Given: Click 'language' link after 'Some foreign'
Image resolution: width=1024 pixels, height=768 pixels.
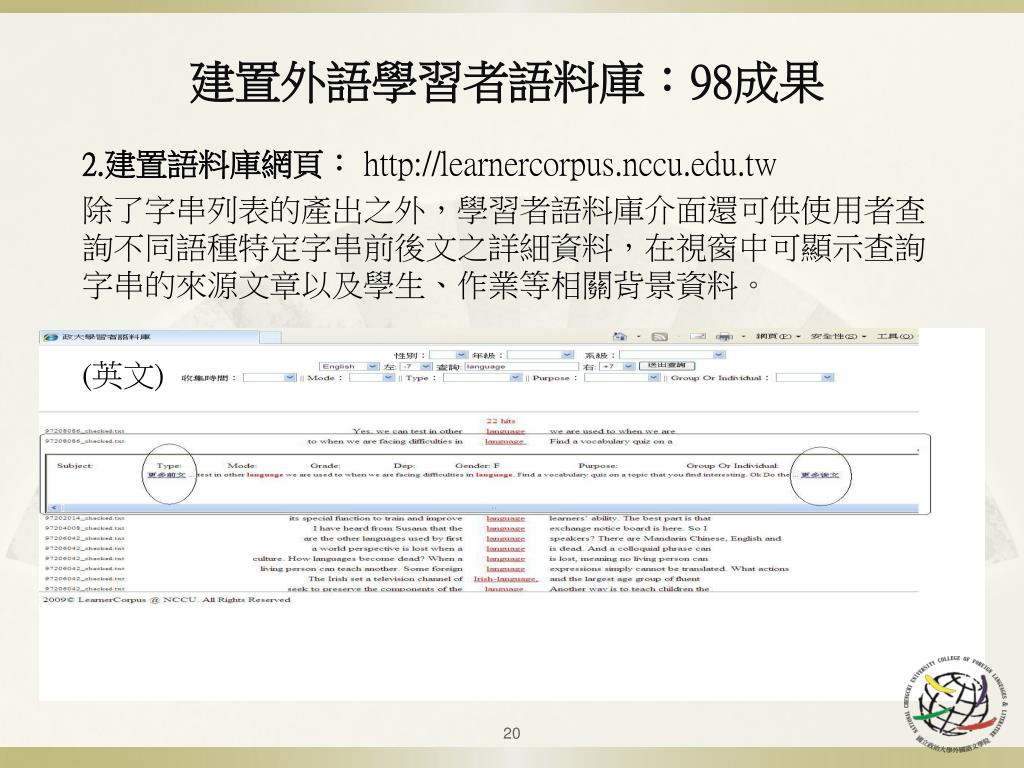Looking at the screenshot, I should (x=505, y=569).
